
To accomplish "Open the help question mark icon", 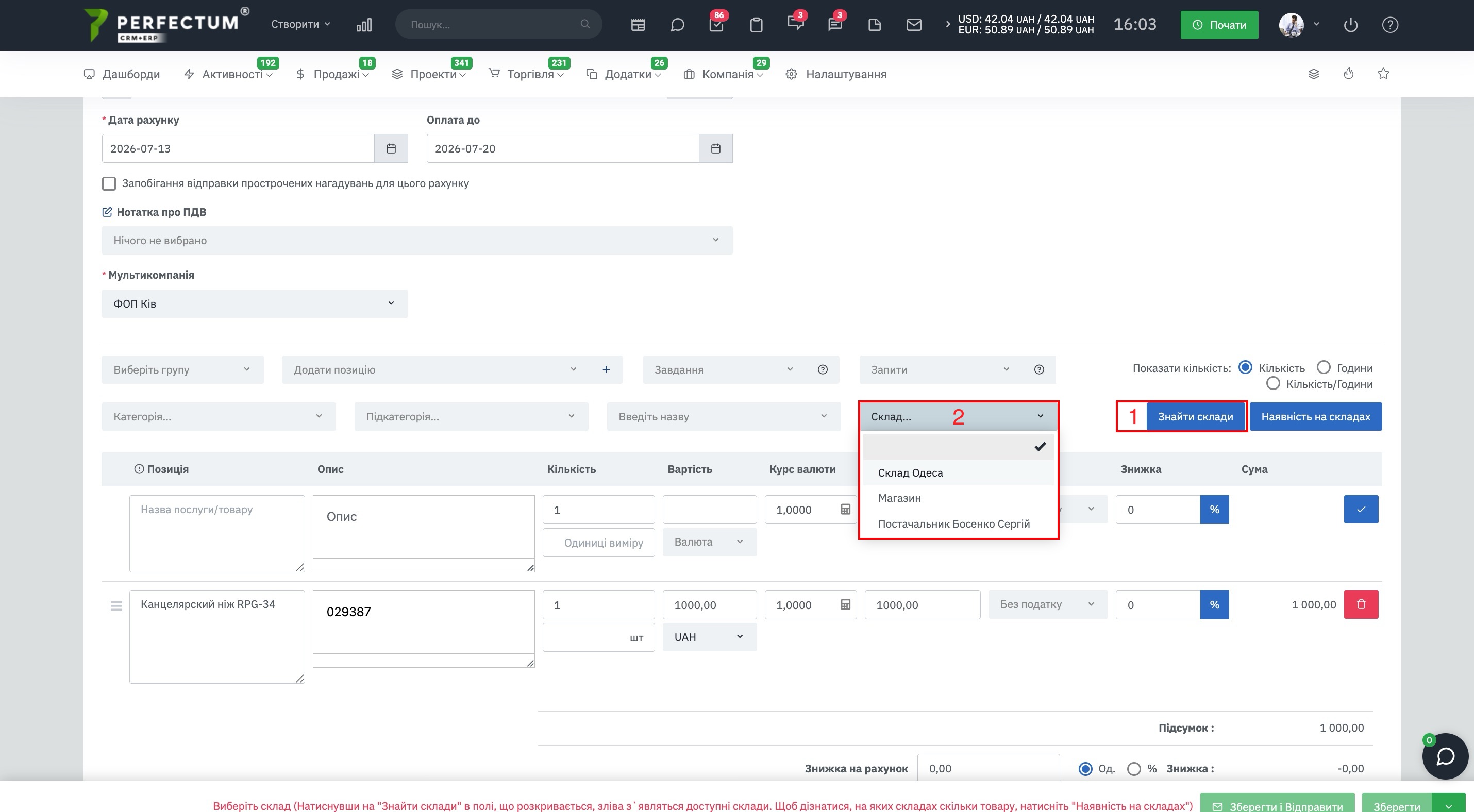I will click(1390, 25).
